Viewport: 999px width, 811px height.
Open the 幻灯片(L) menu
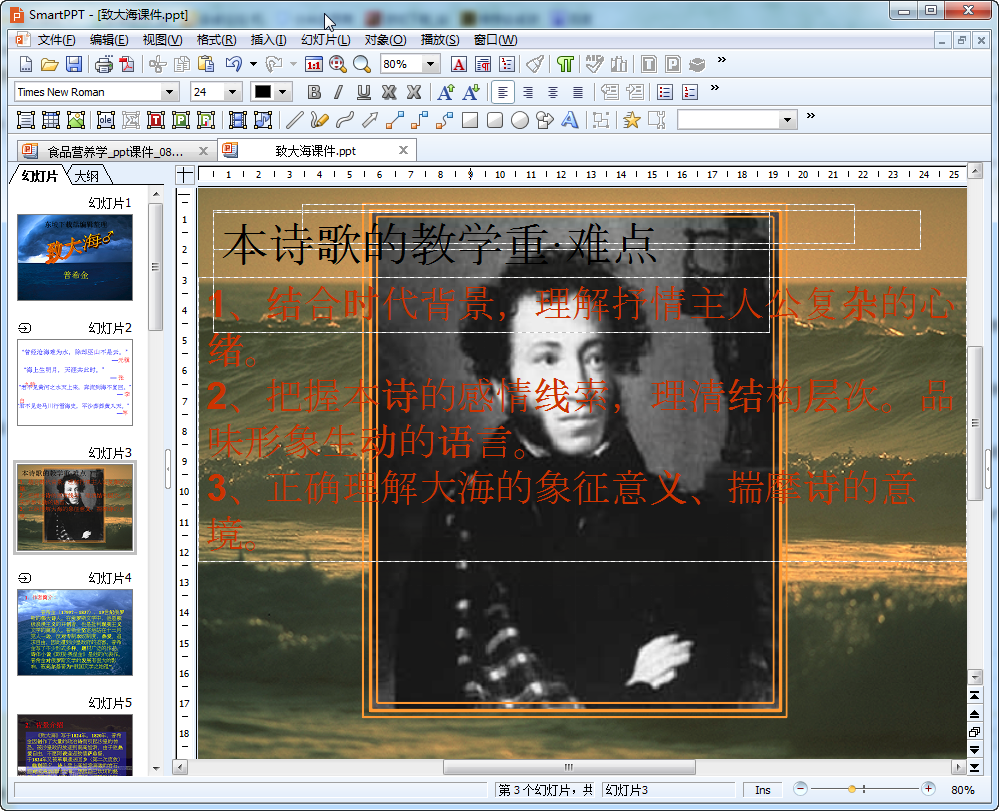pos(326,39)
